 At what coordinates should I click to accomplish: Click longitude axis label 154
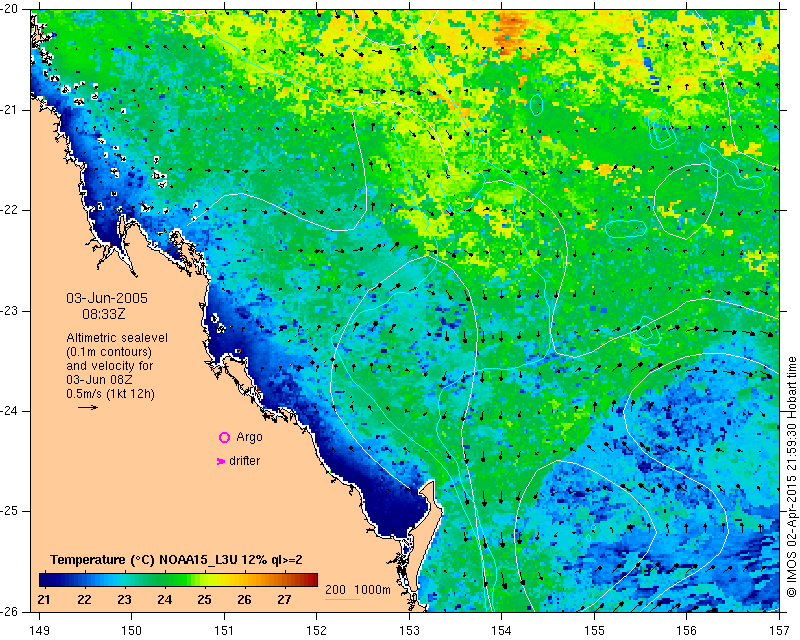[502, 631]
